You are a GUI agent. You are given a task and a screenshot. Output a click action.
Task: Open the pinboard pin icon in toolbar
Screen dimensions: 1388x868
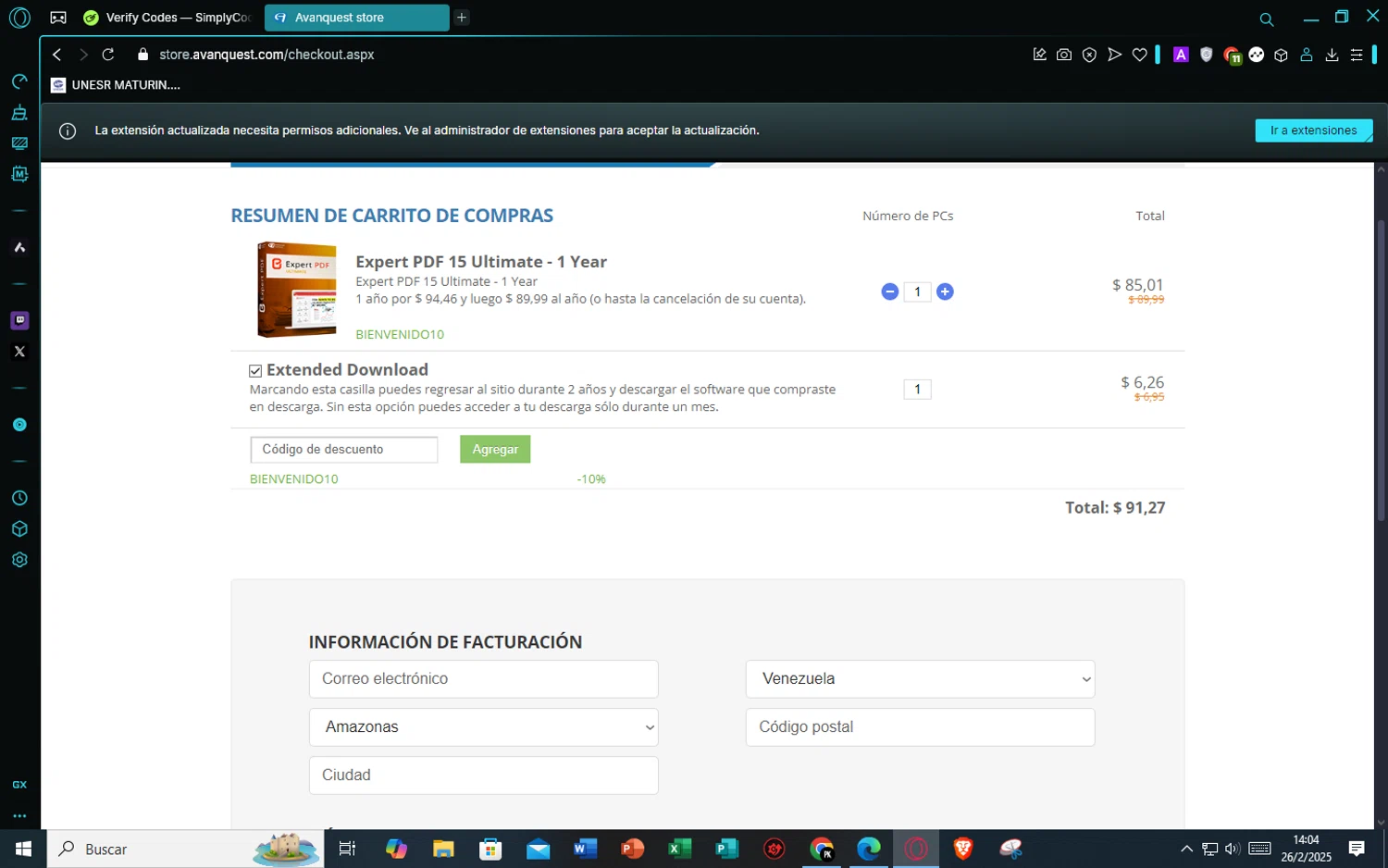pos(1039,55)
